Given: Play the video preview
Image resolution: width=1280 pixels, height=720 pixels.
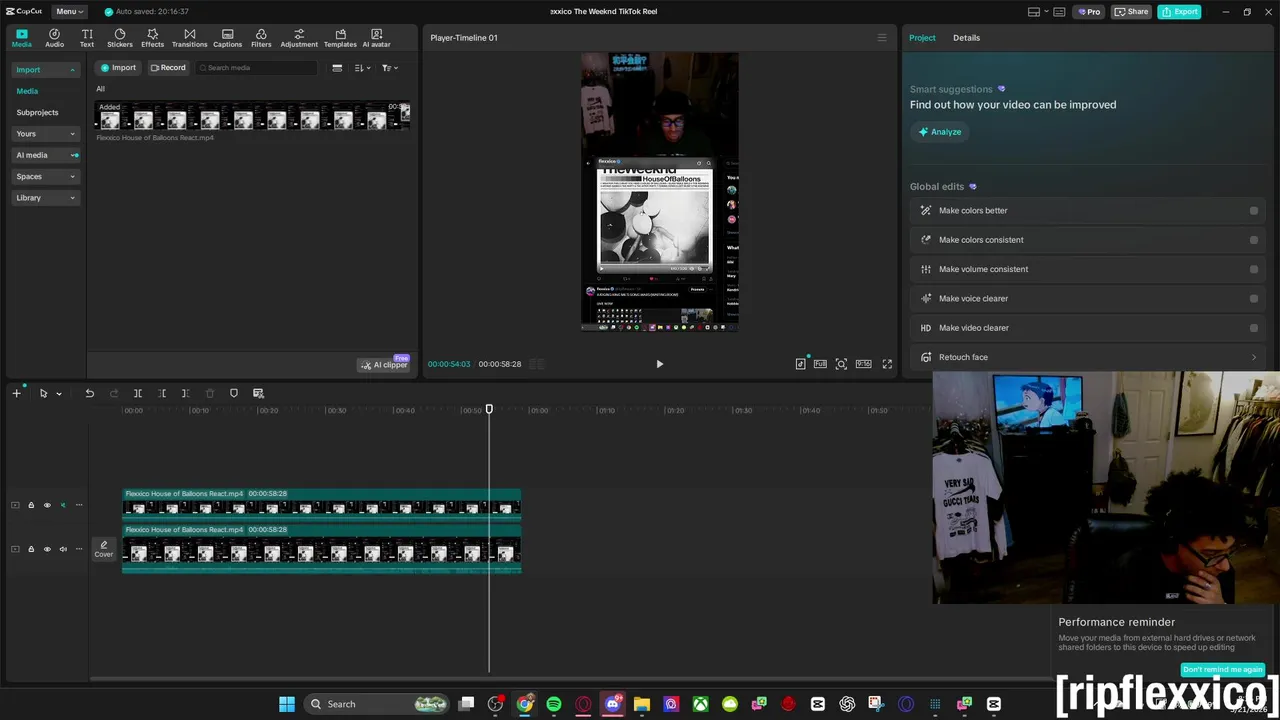Looking at the screenshot, I should point(659,364).
